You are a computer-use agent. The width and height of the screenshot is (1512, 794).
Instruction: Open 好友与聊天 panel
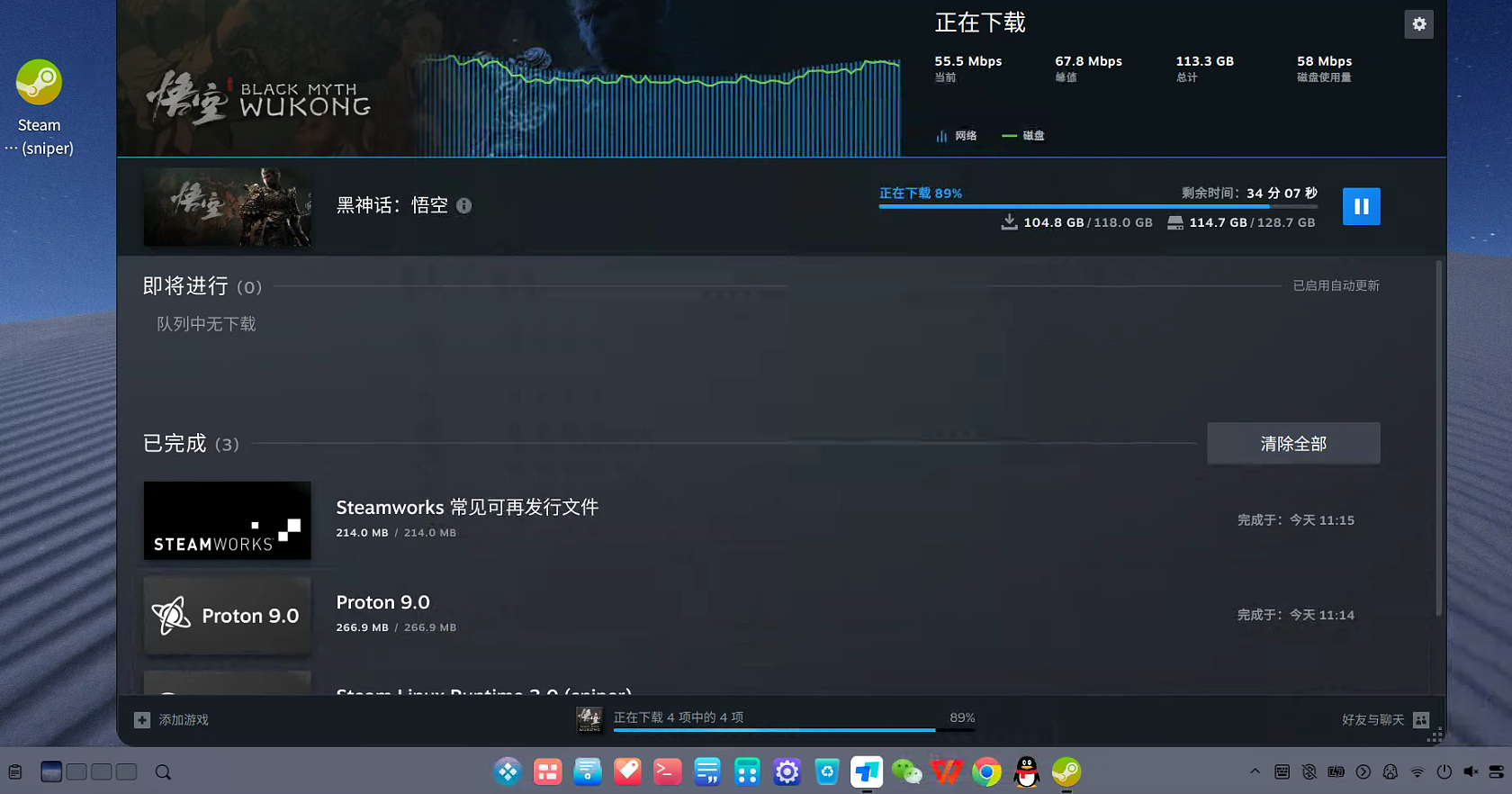click(x=1372, y=720)
